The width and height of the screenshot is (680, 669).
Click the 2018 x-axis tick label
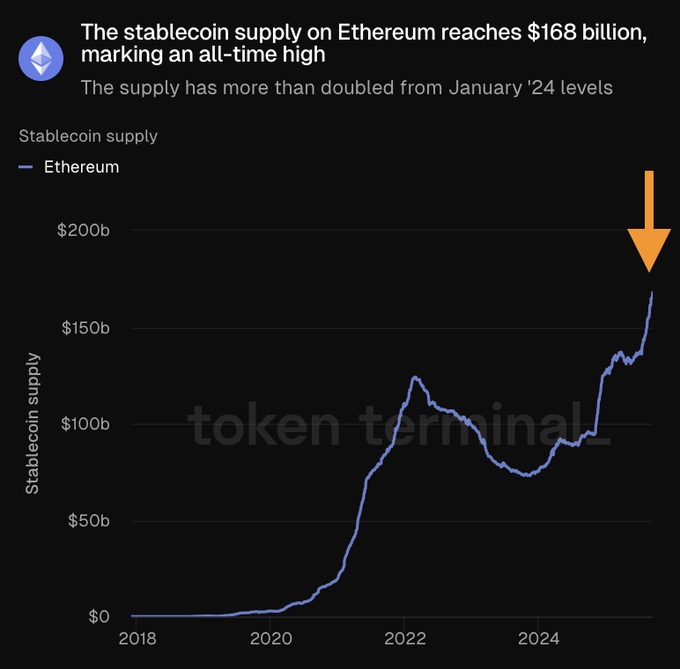click(137, 638)
